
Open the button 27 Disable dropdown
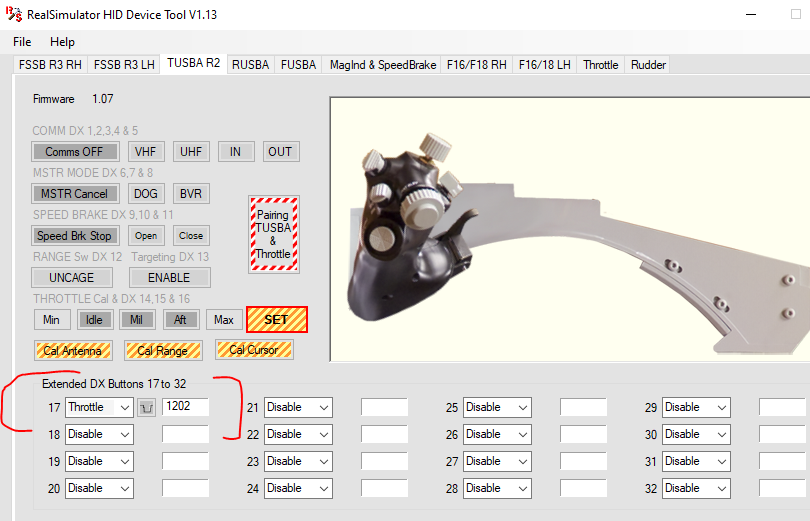click(497, 461)
